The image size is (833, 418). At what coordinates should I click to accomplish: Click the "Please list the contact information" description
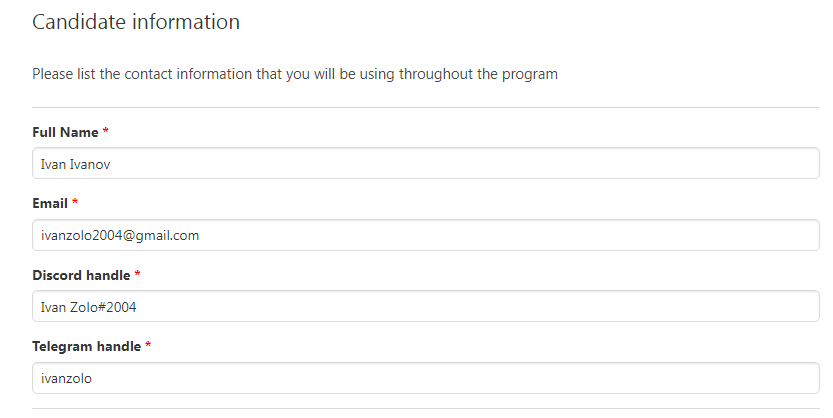(x=294, y=74)
